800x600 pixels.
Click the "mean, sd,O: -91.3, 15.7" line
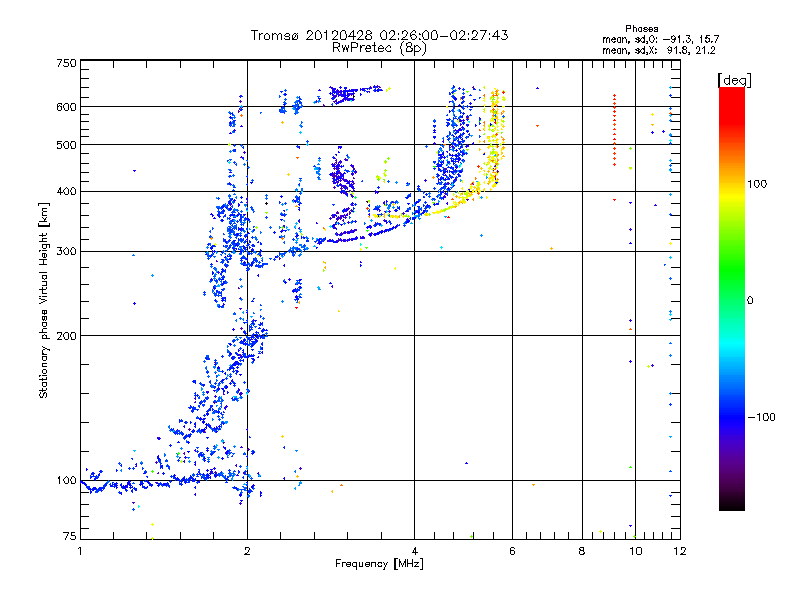tap(661, 39)
